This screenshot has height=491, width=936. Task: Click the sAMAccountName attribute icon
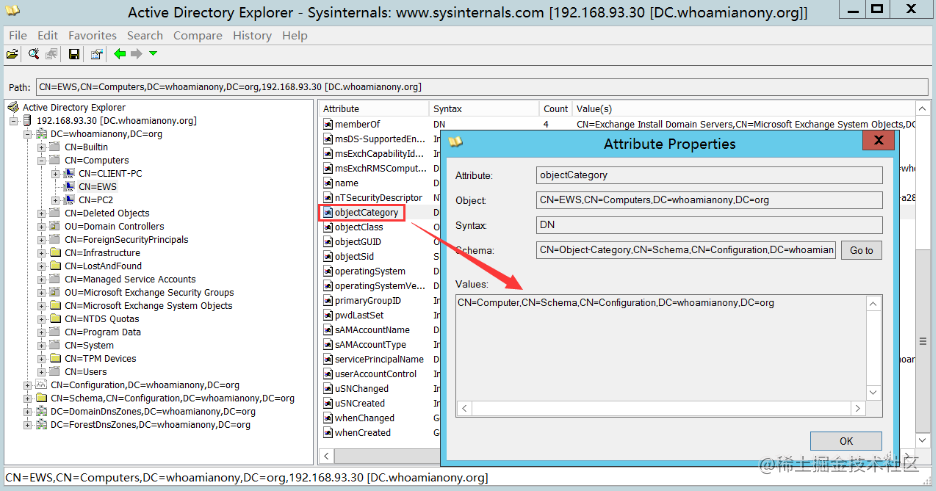[x=328, y=330]
